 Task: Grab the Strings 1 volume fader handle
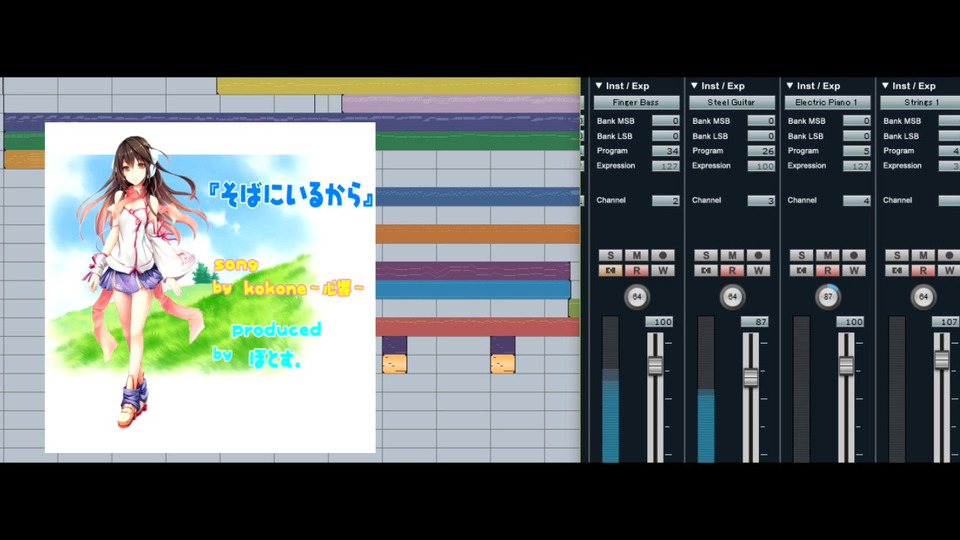pos(942,359)
